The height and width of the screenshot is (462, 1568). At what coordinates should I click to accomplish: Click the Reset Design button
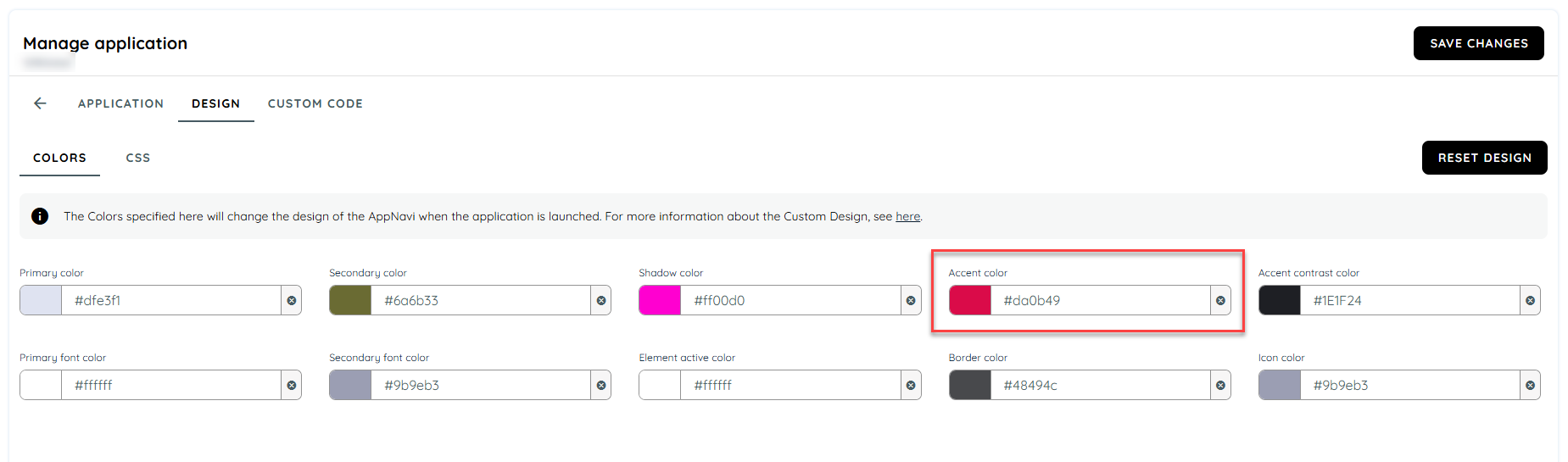[x=1484, y=158]
